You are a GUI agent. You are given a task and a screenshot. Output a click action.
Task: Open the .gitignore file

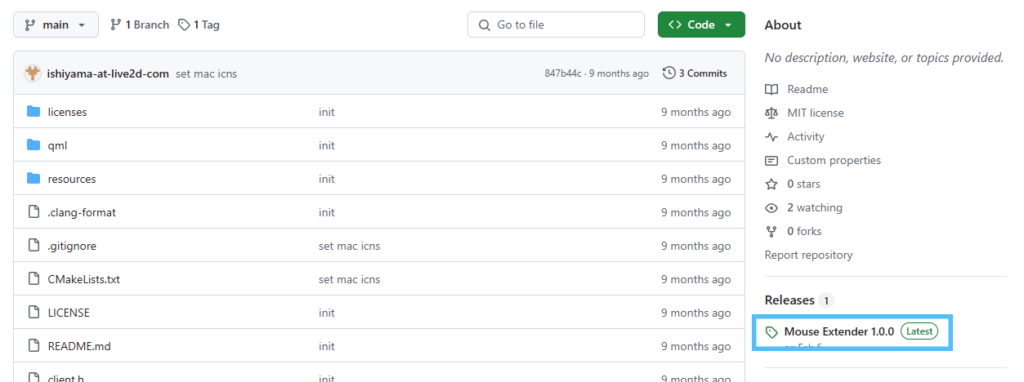tap(72, 246)
